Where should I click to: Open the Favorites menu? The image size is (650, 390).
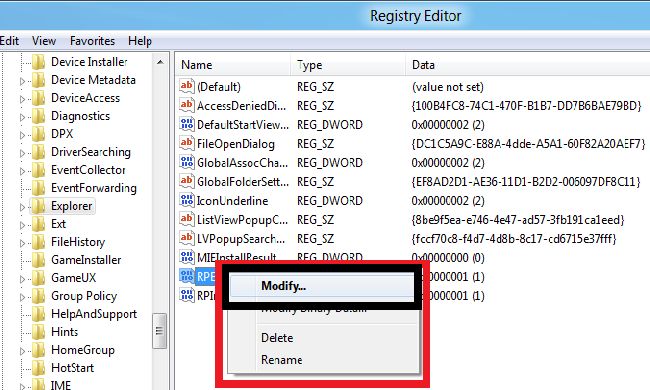pos(92,41)
